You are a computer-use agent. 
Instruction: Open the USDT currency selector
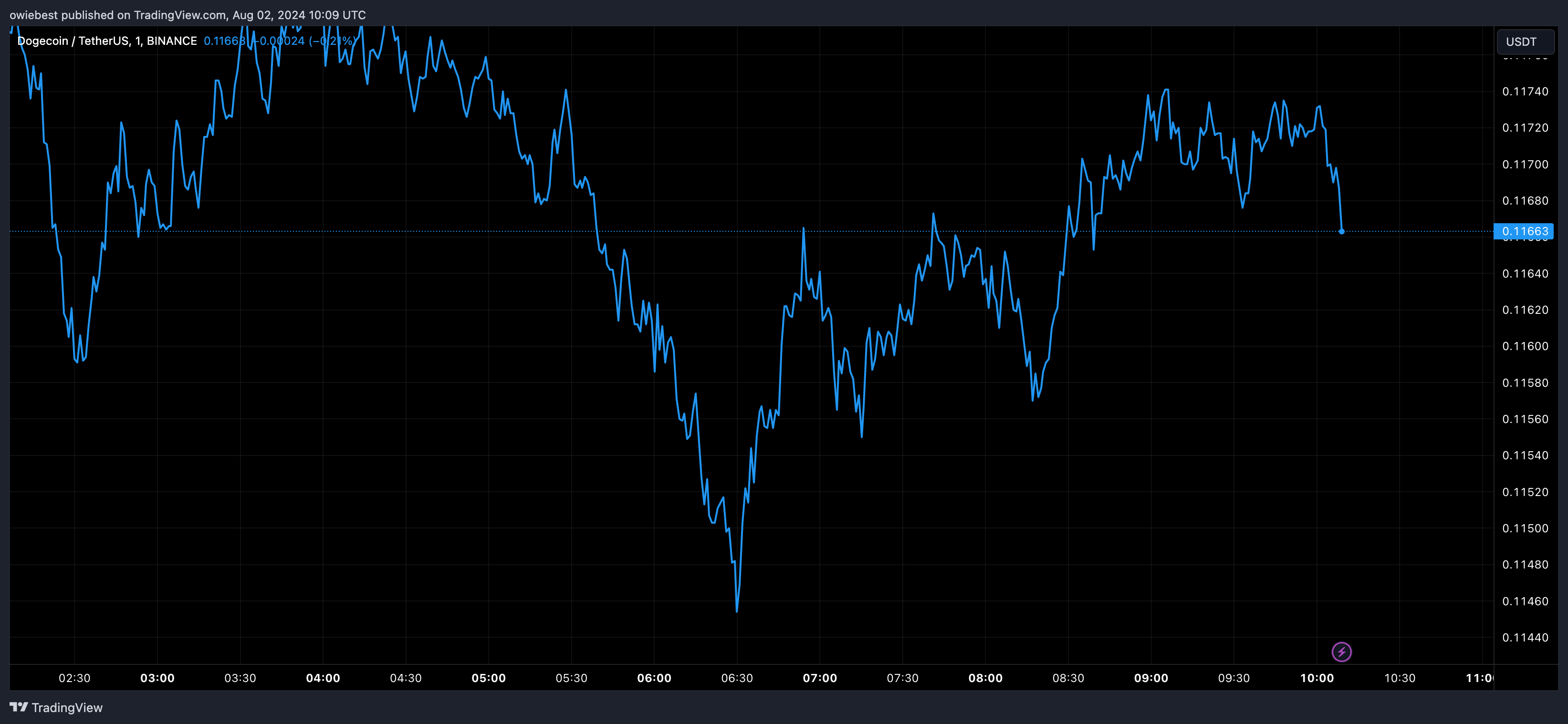(1524, 41)
